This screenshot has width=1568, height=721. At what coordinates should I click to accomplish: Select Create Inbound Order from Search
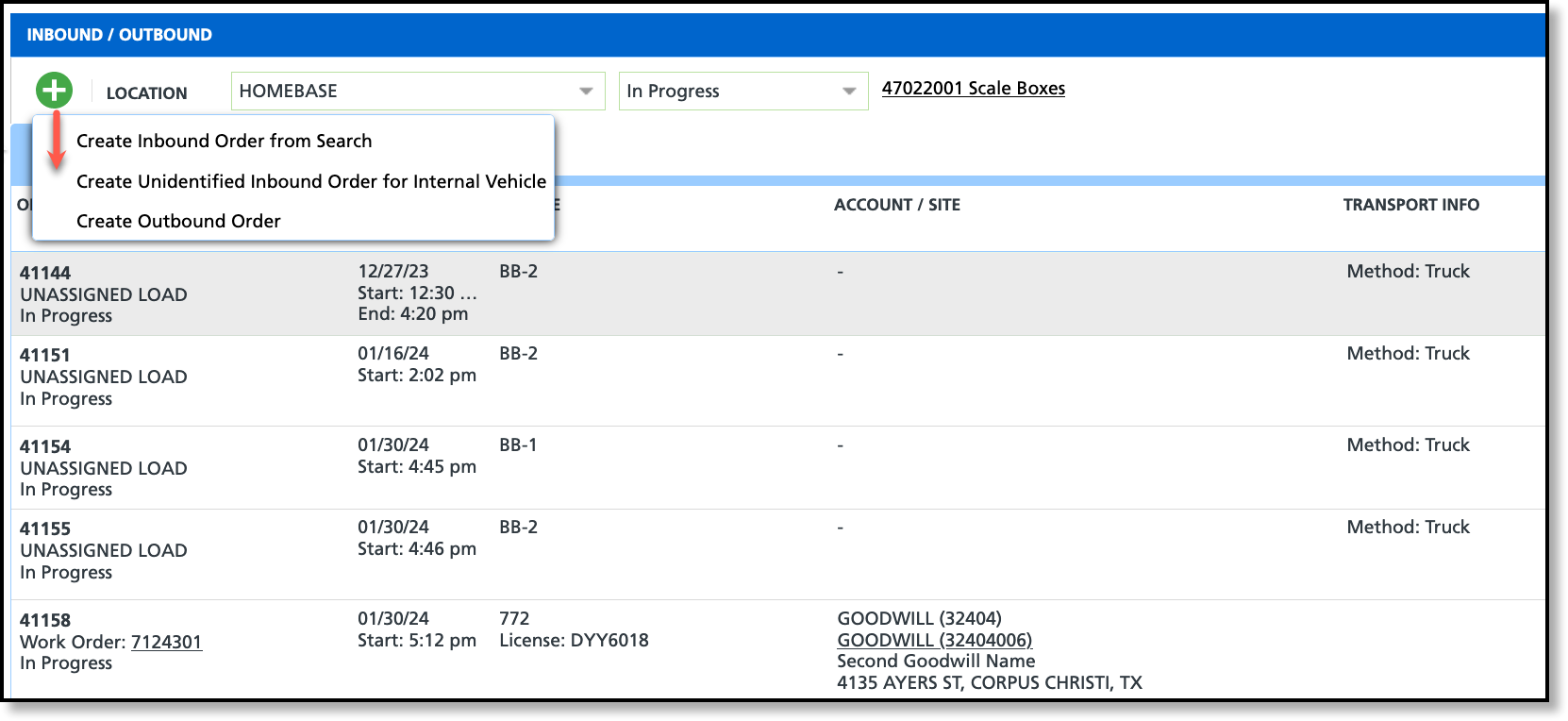pos(224,141)
